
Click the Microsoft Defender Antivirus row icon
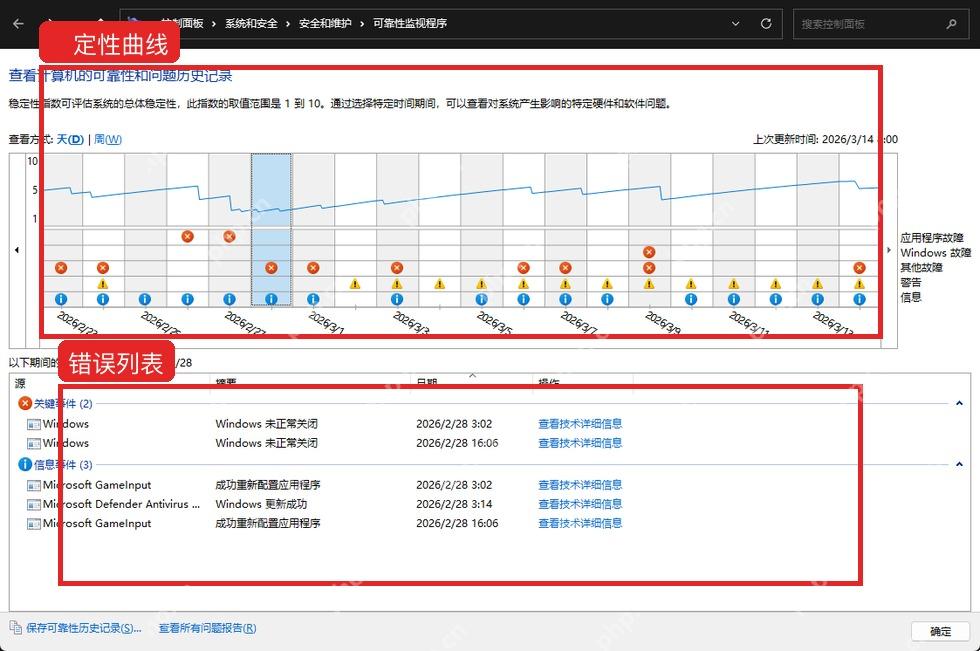(x=34, y=504)
